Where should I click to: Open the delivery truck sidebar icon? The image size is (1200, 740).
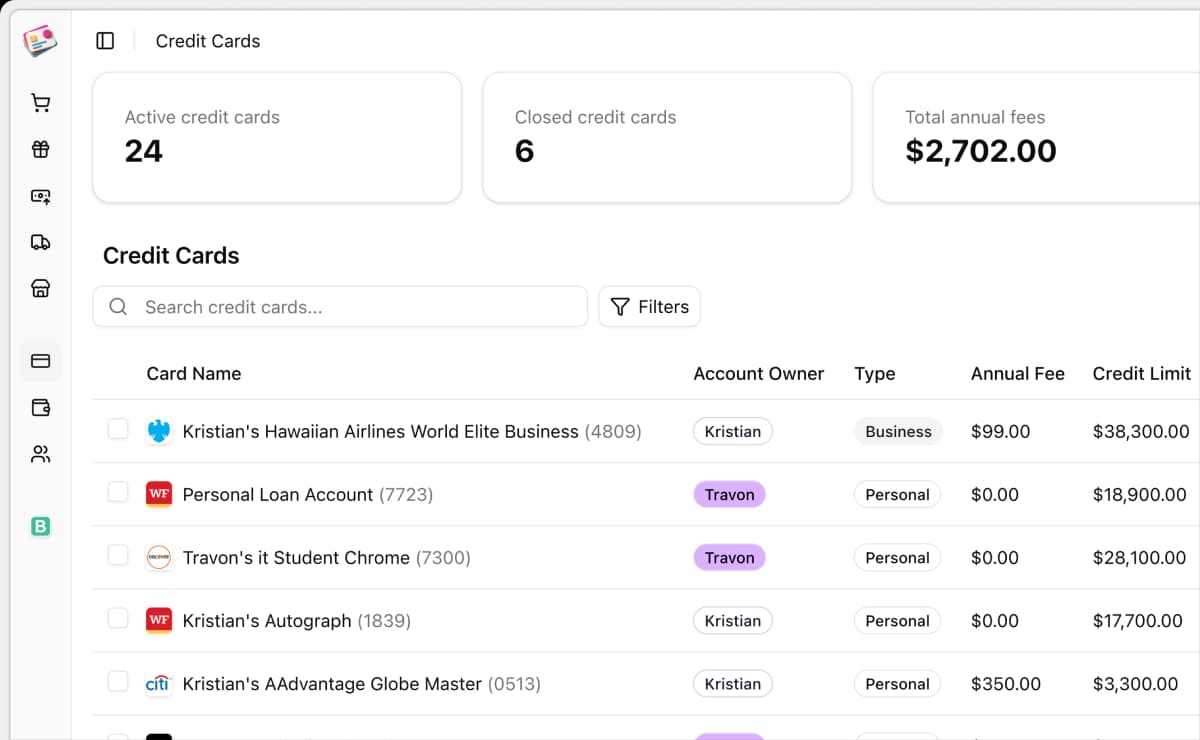tap(40, 242)
